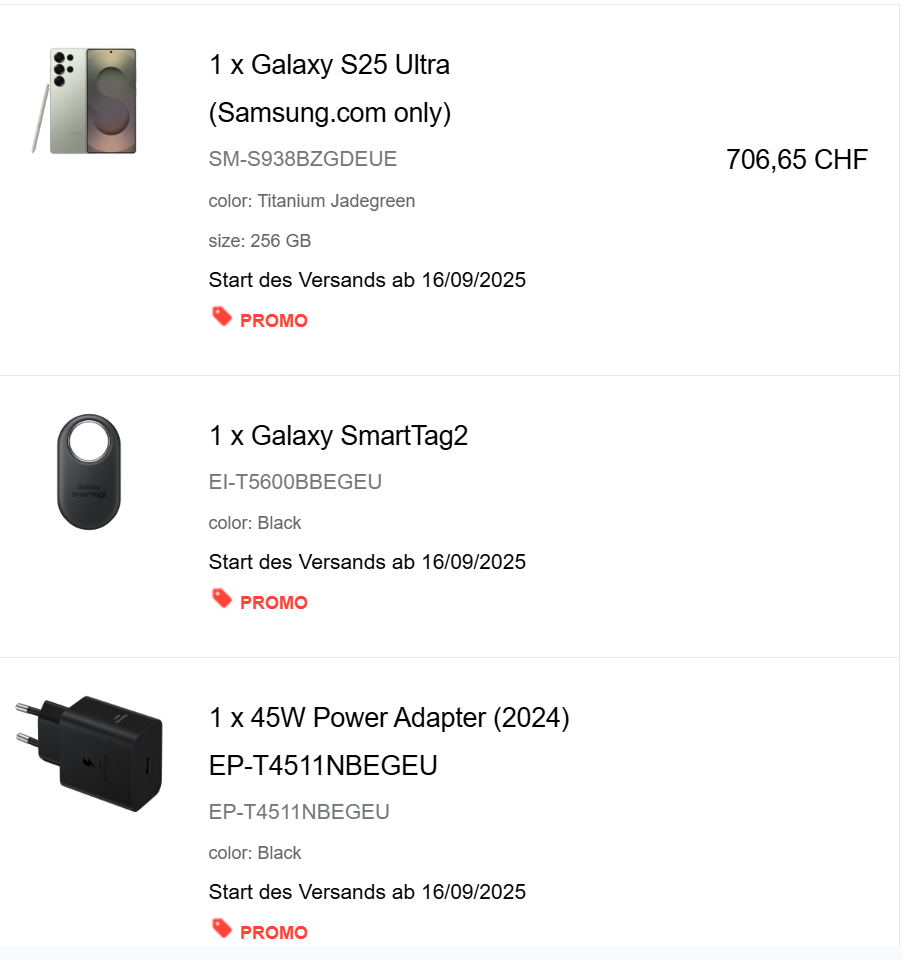This screenshot has height=960, width=903.
Task: Click the "1 x Galaxy SmartTag2" title
Action: (x=338, y=436)
